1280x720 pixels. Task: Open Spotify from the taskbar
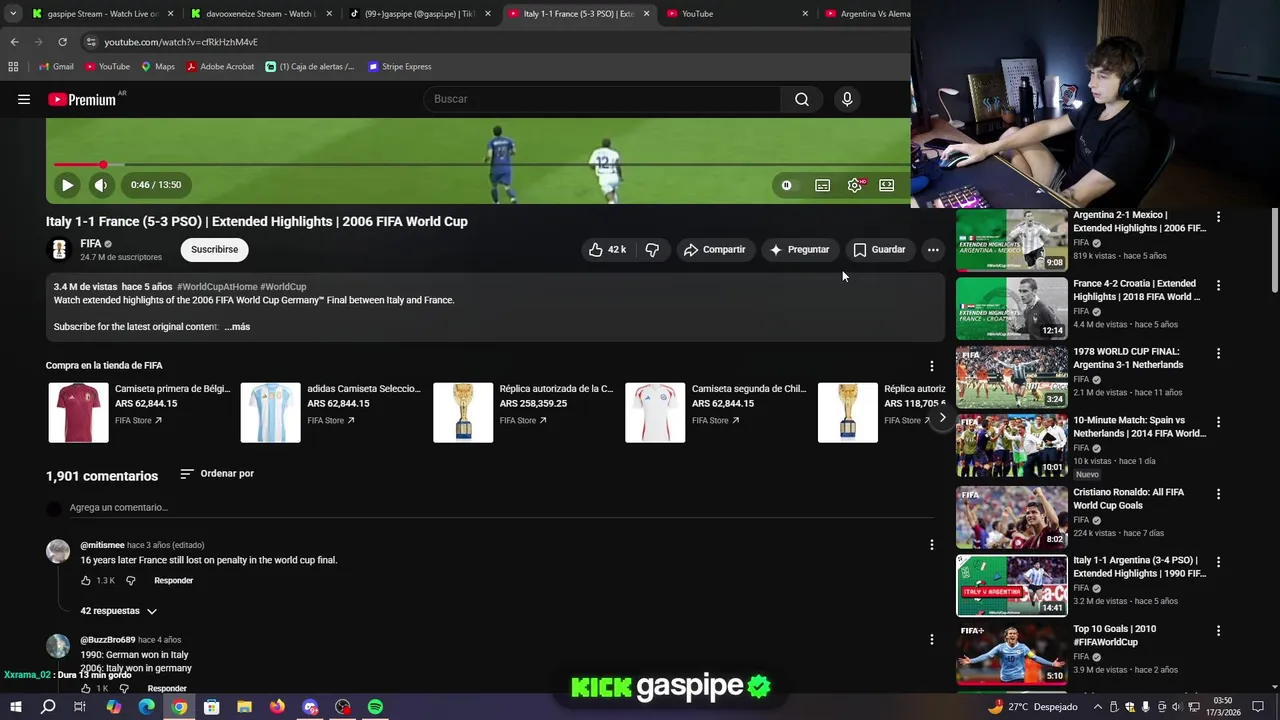click(x=375, y=707)
